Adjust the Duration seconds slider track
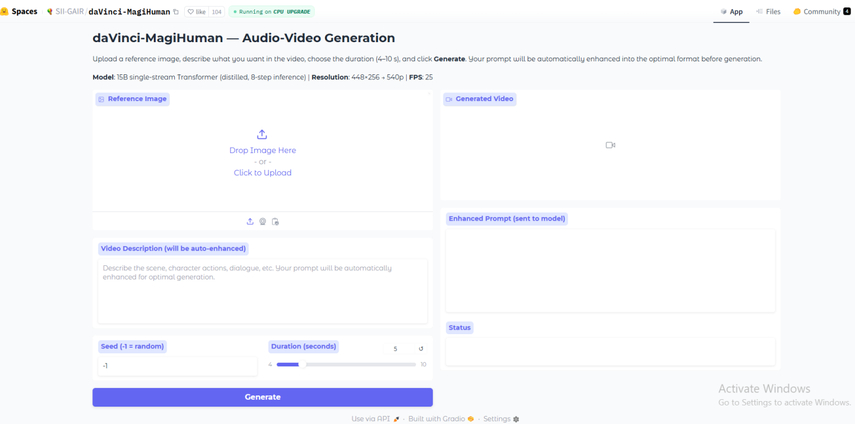The height and width of the screenshot is (424, 855). pos(346,365)
